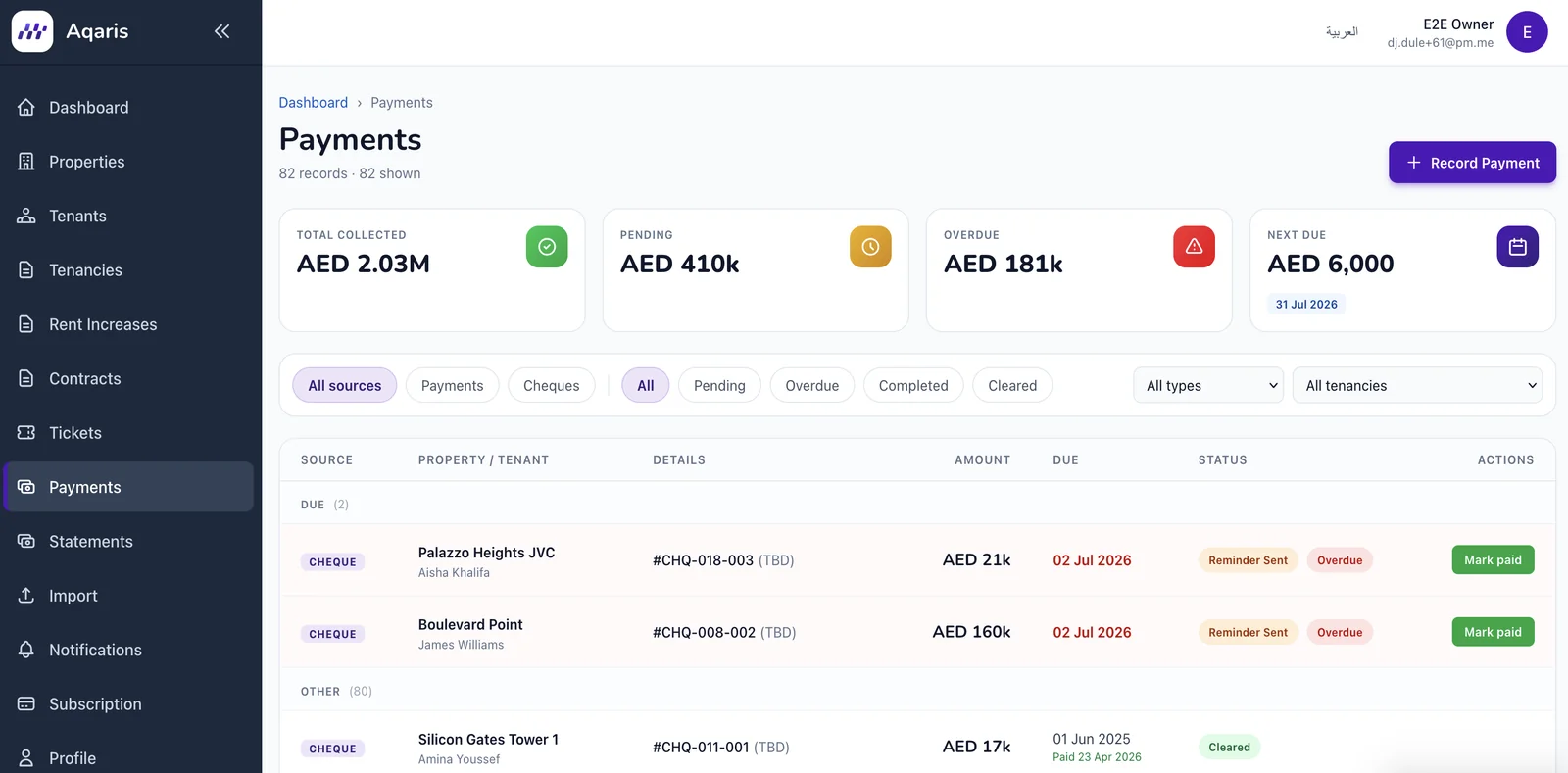Click Overdue badge in Boulevard Point row
Image resolution: width=1568 pixels, height=773 pixels.
1340,632
